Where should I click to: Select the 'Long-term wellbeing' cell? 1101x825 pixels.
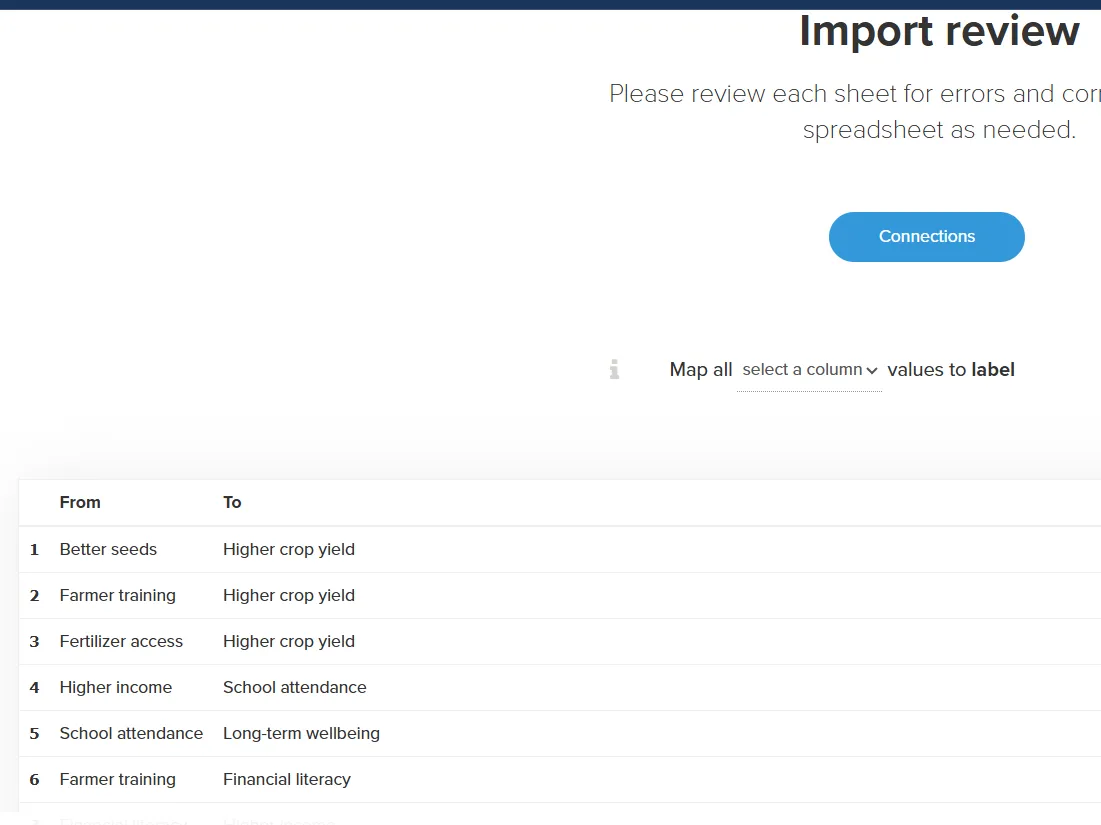[301, 733]
